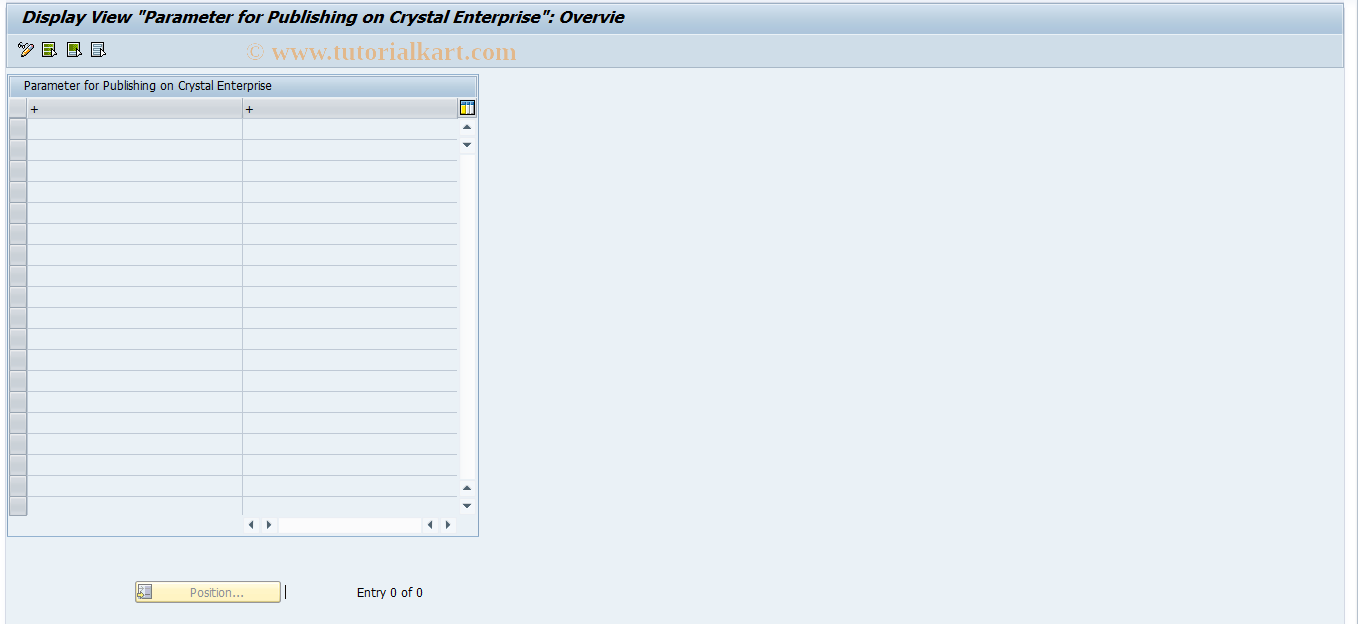Click the first empty cell of the first column
The image size is (1358, 624).
pyautogui.click(x=134, y=129)
